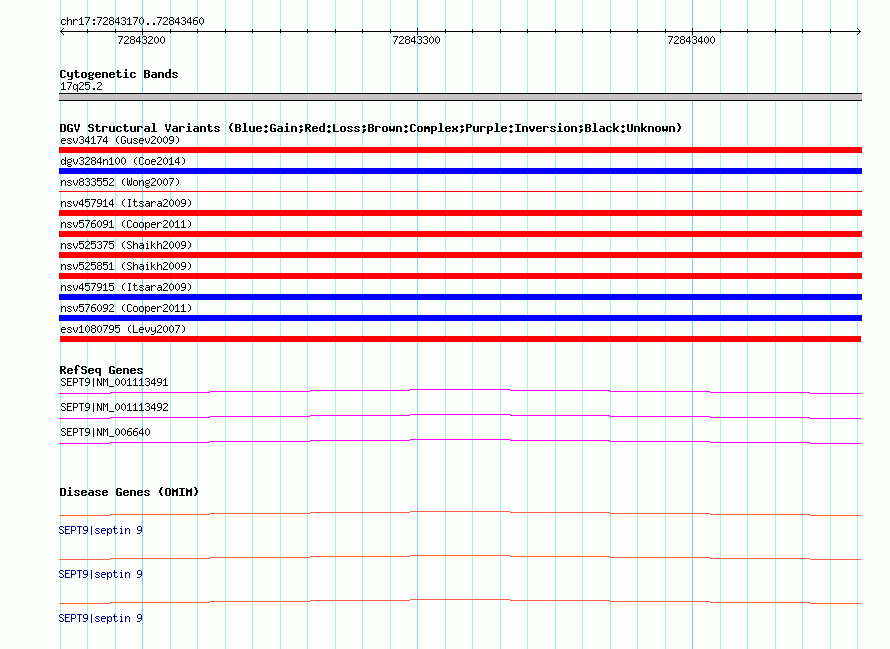
Task: Select the red bar under nsv525375
Action: [x=460, y=255]
